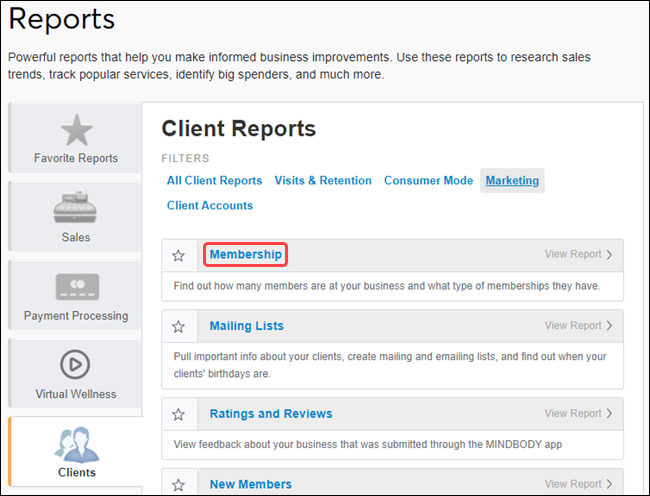The image size is (650, 496).
Task: Click the Virtual Wellness play icon
Action: click(76, 364)
